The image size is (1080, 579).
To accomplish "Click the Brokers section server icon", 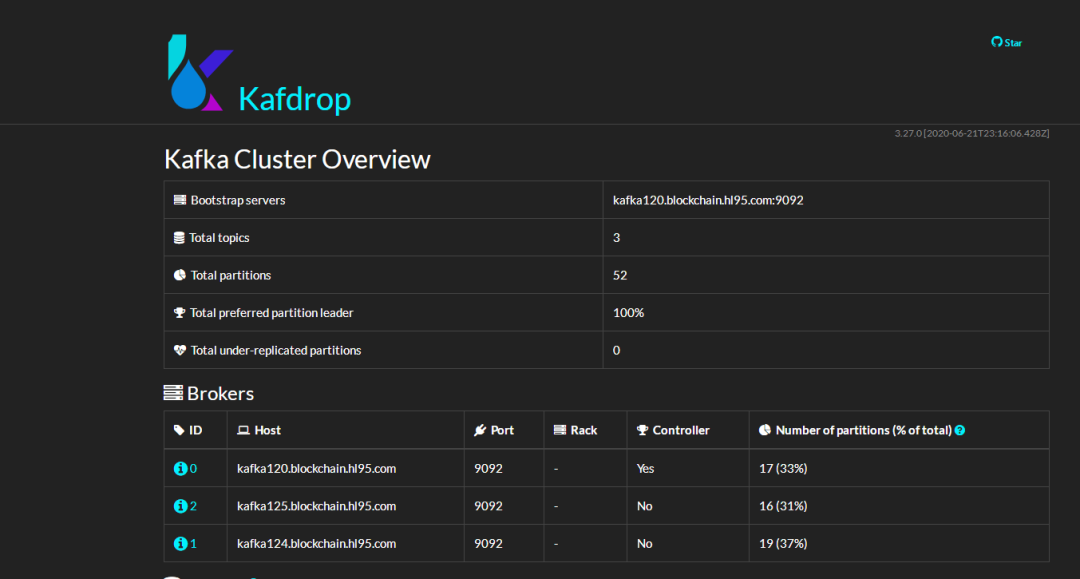I will point(173,393).
